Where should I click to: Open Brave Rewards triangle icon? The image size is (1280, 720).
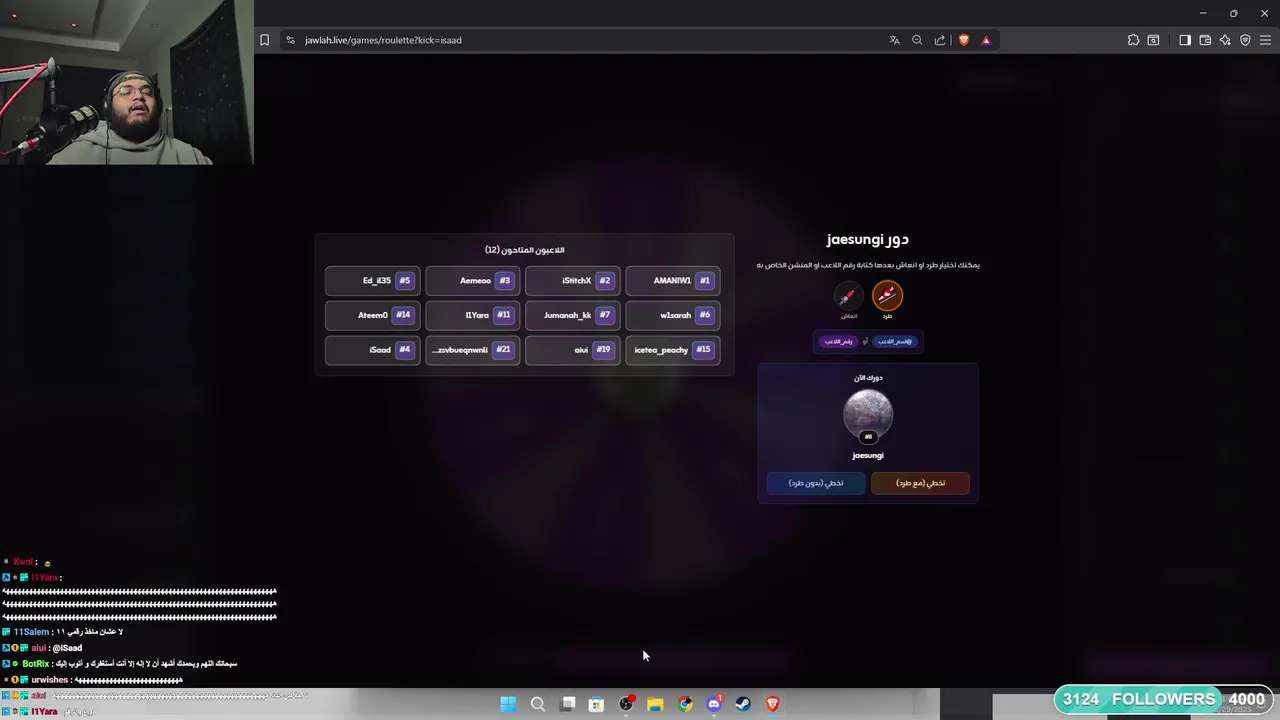pos(986,40)
